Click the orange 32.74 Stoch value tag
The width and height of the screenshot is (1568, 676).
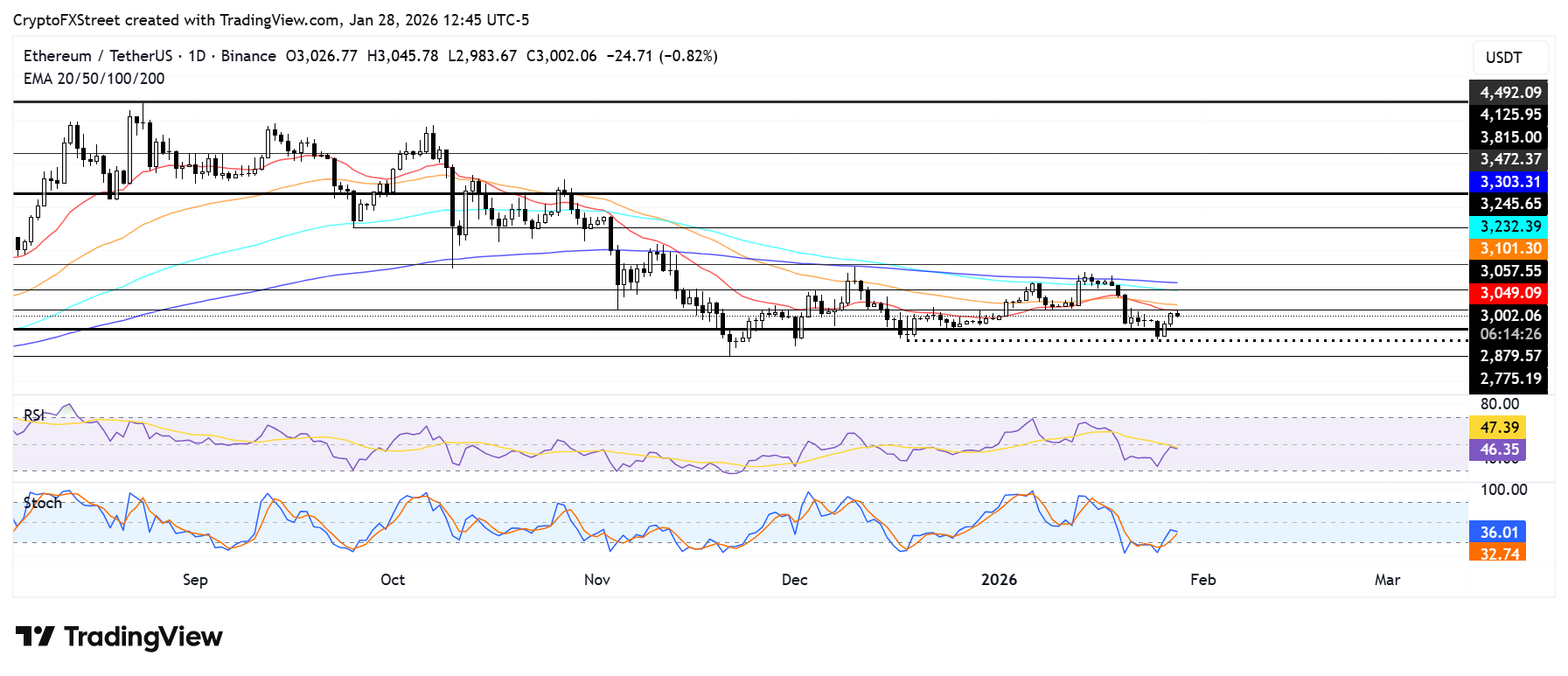point(1498,554)
